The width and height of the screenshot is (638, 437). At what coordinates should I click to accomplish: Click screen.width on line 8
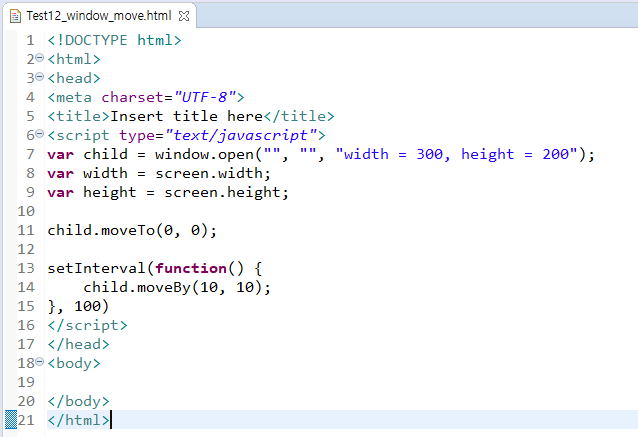[209, 173]
